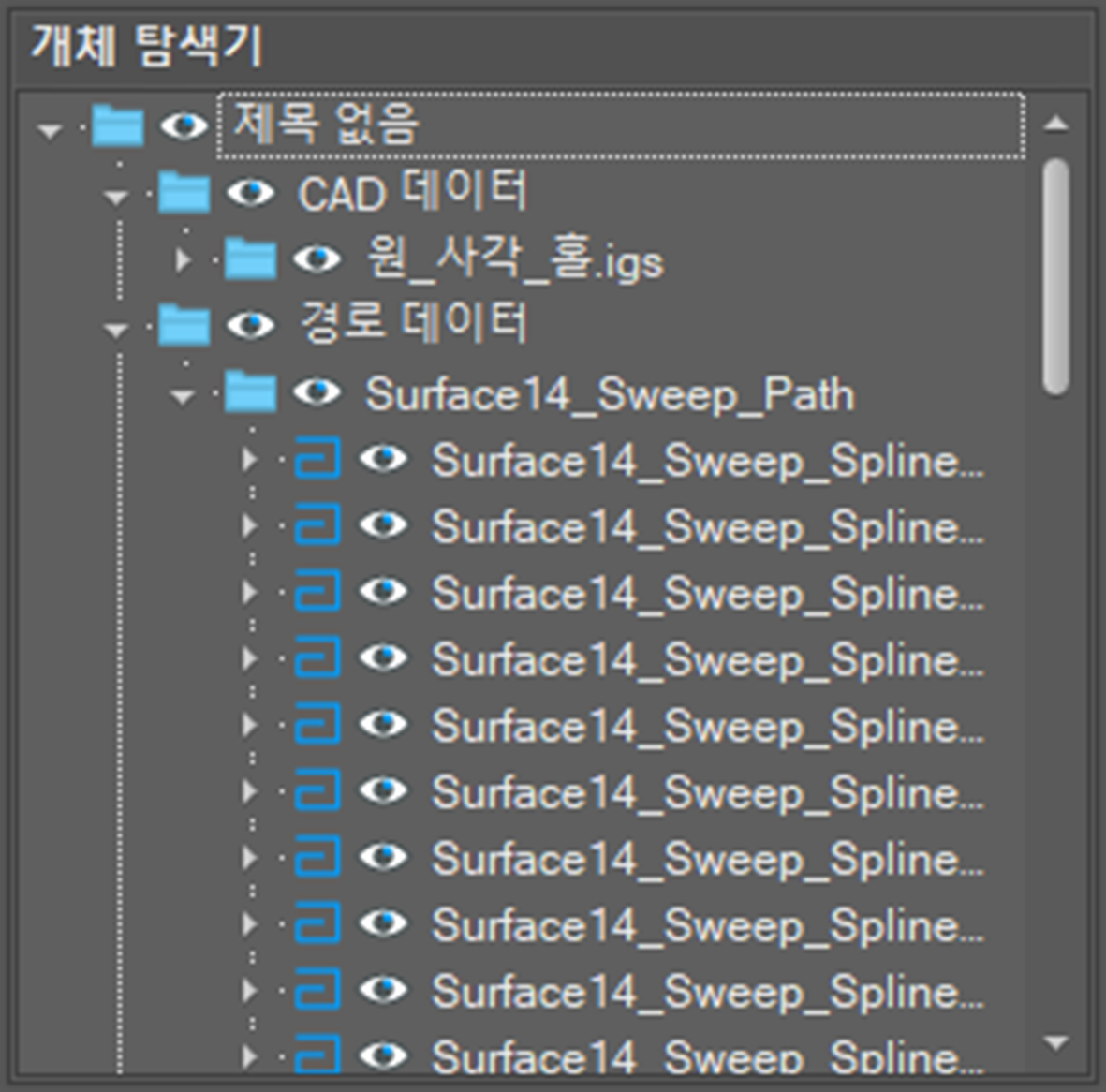Toggle visibility of 원_사각_홀.igs
The width and height of the screenshot is (1106, 1092).
pyautogui.click(x=317, y=259)
